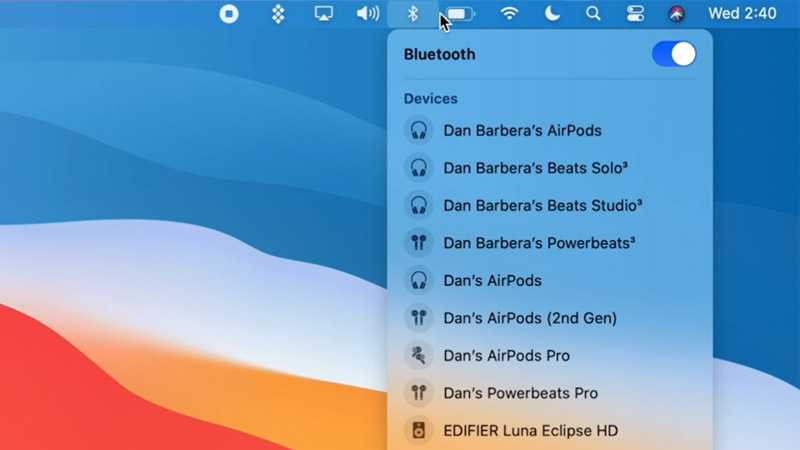Click headphone icon for Beats Solo³
The width and height of the screenshot is (800, 450).
419,167
